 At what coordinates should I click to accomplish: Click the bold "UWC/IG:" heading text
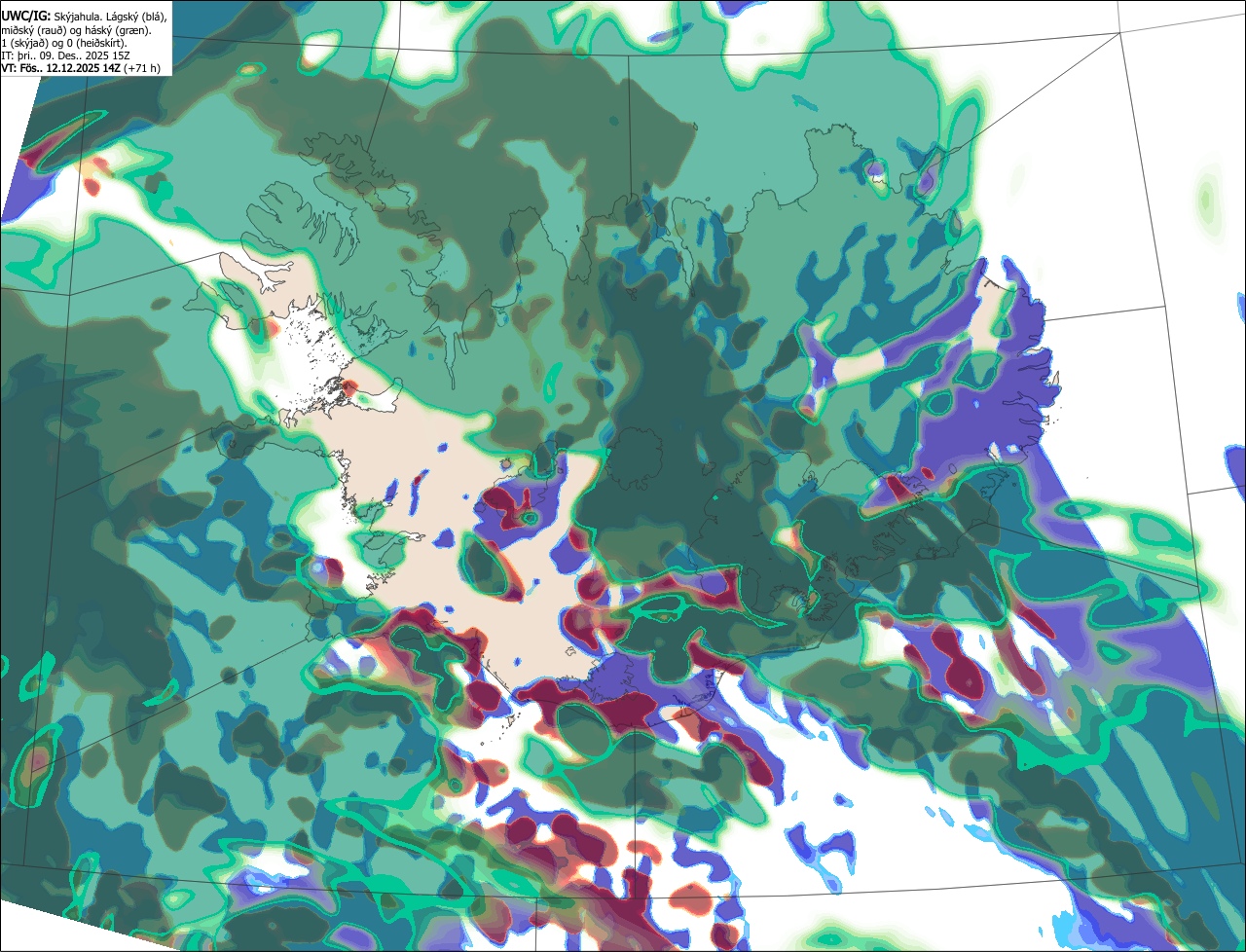tap(26, 17)
